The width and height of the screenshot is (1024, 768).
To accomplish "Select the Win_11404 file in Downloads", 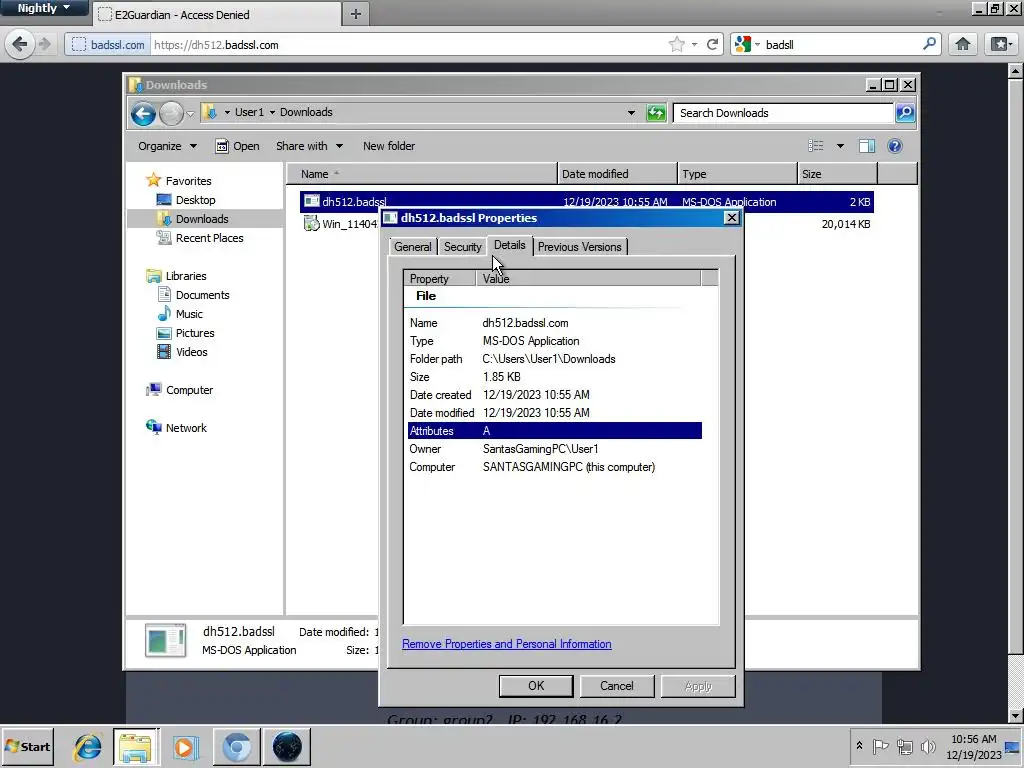I will (342, 224).
